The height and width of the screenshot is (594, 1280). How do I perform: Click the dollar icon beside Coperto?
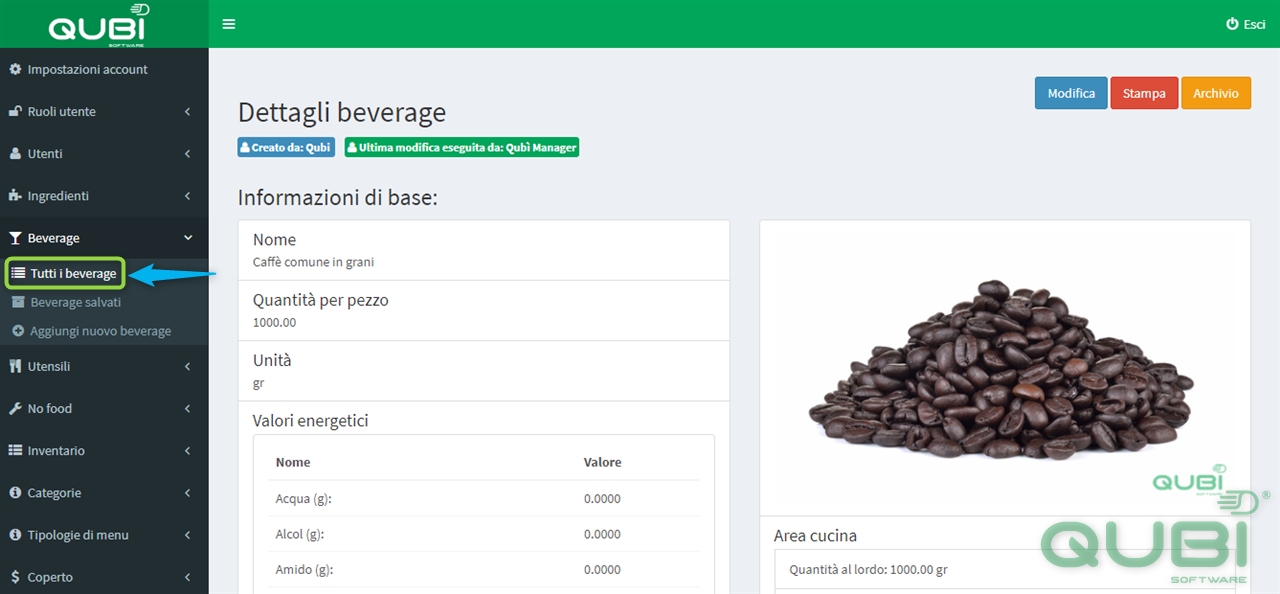point(15,577)
